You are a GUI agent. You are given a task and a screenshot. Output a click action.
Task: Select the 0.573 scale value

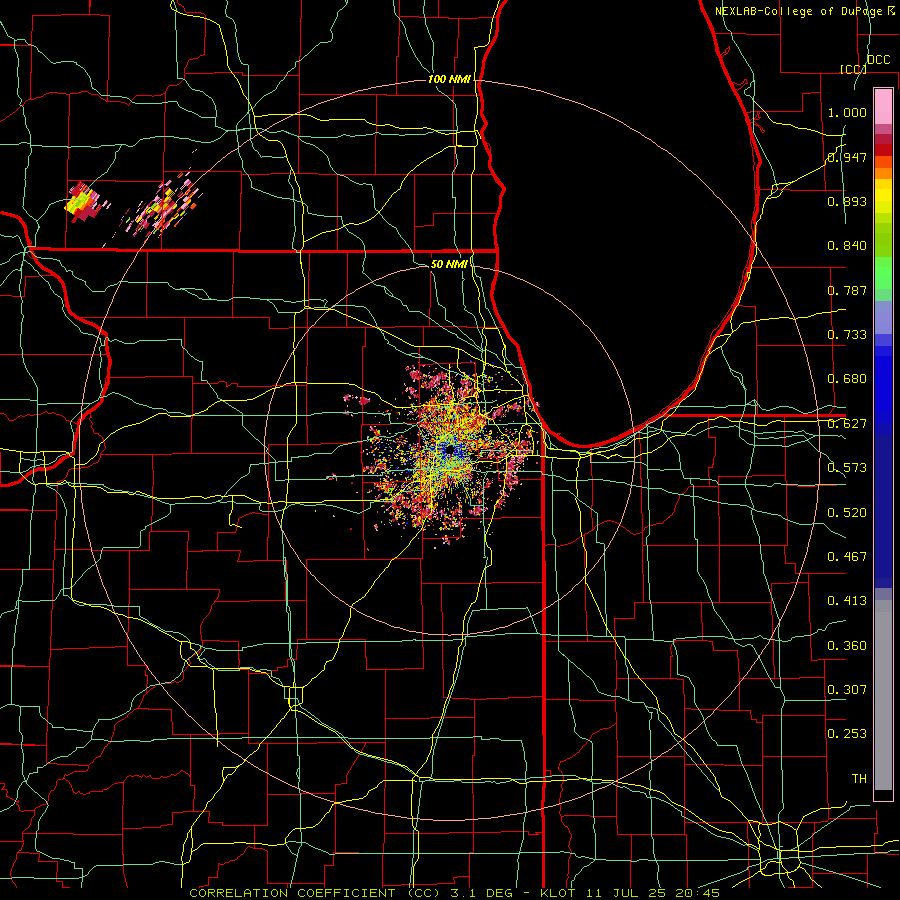pos(847,468)
